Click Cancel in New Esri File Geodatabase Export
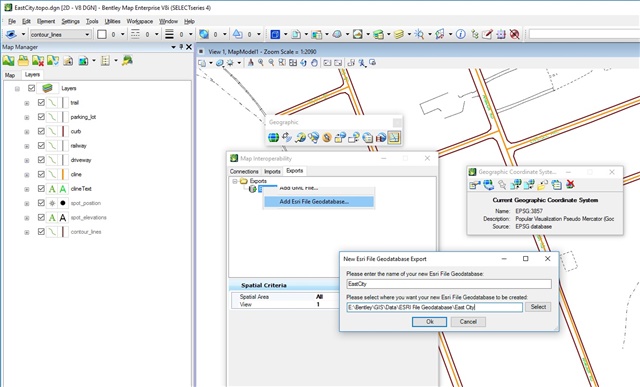The width and height of the screenshot is (640, 387). 468,322
